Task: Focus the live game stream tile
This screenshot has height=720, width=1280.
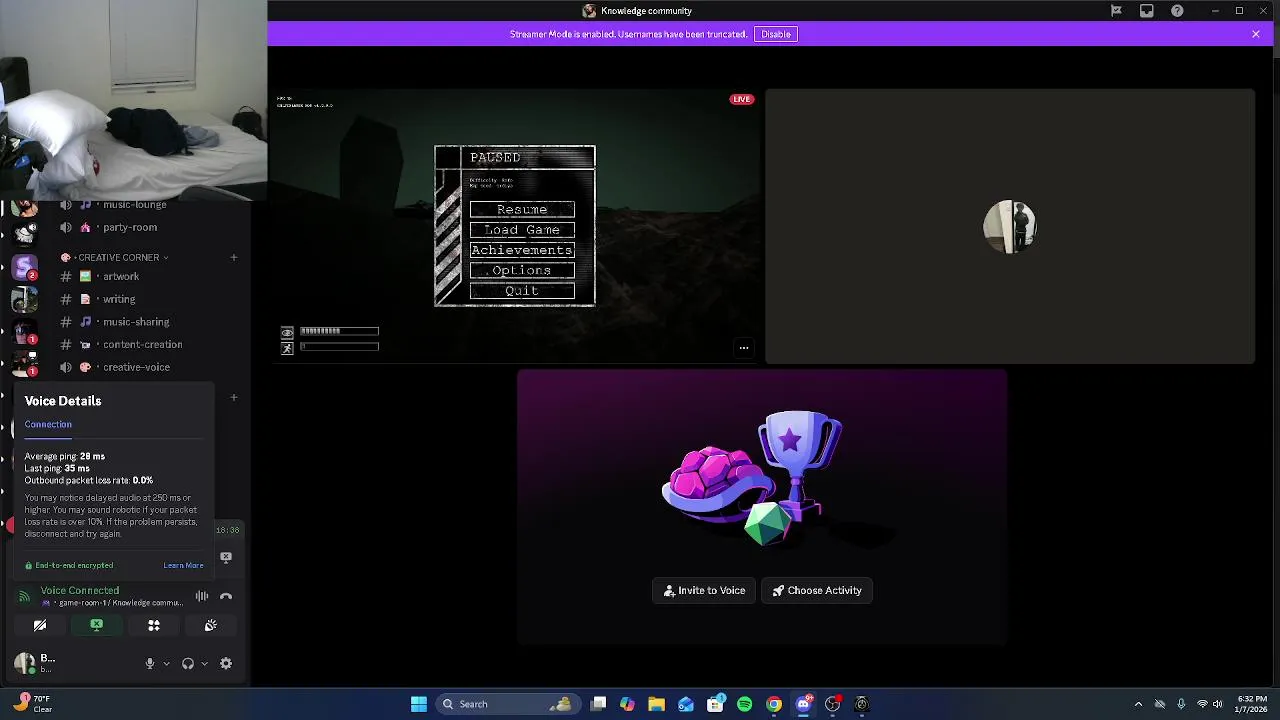Action: pos(515,227)
